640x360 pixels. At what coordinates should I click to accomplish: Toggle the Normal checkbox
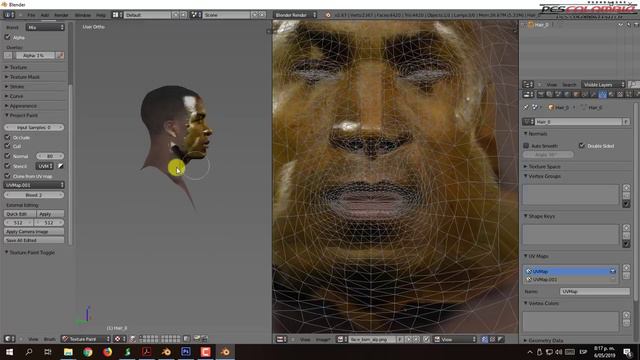[x=7, y=156]
